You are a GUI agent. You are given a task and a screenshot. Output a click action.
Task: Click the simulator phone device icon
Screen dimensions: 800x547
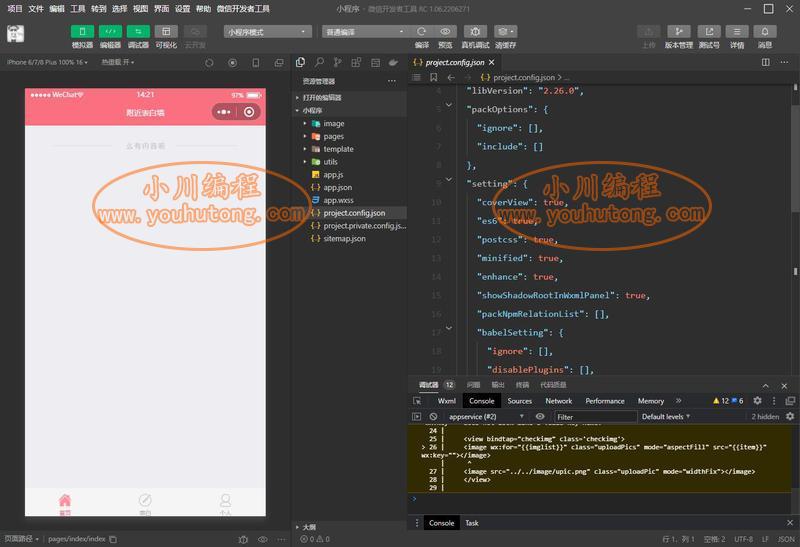(256, 63)
